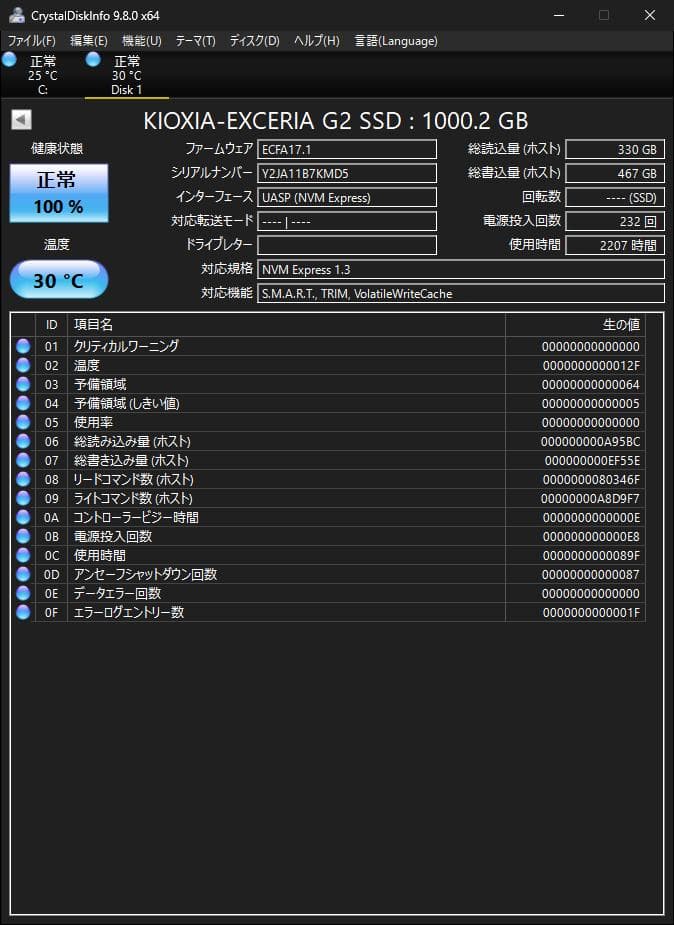Select the エラーログエントリー数 attribute name
The width and height of the screenshot is (674, 925).
point(129,612)
